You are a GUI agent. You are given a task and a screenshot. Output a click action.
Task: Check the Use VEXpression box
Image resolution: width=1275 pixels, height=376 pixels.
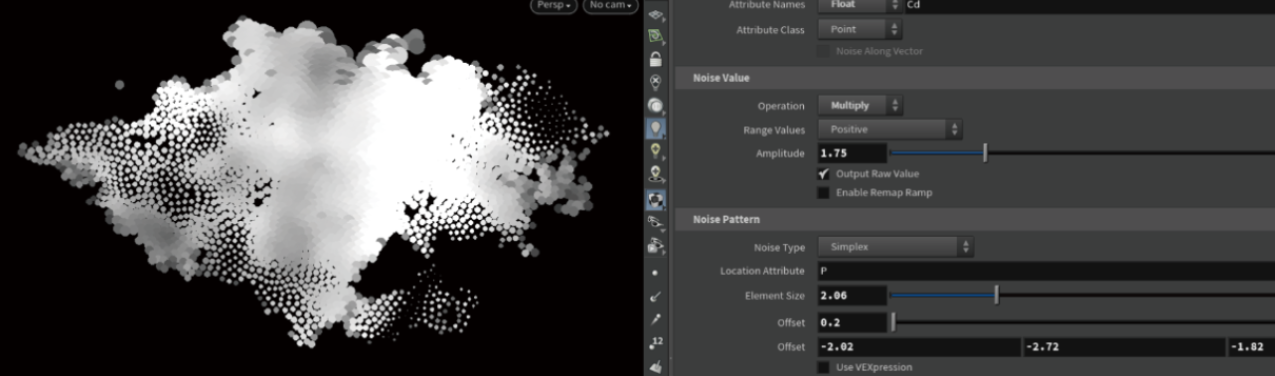click(824, 367)
